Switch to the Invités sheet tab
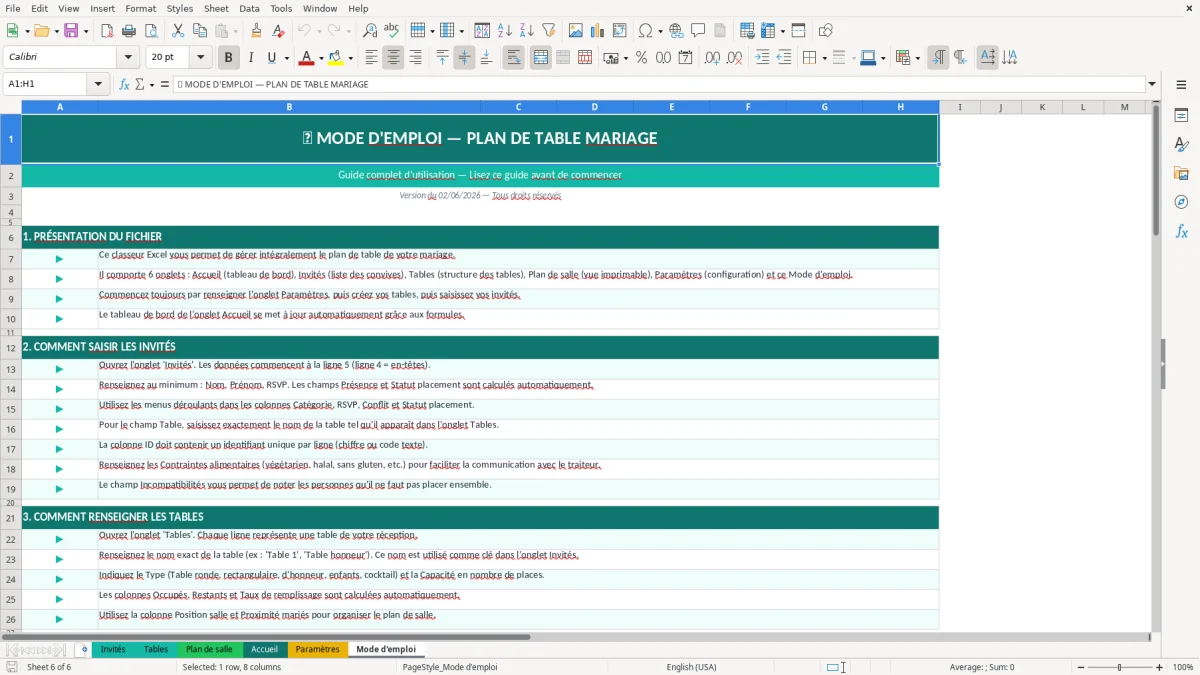1200x675 pixels. pyautogui.click(x=113, y=649)
